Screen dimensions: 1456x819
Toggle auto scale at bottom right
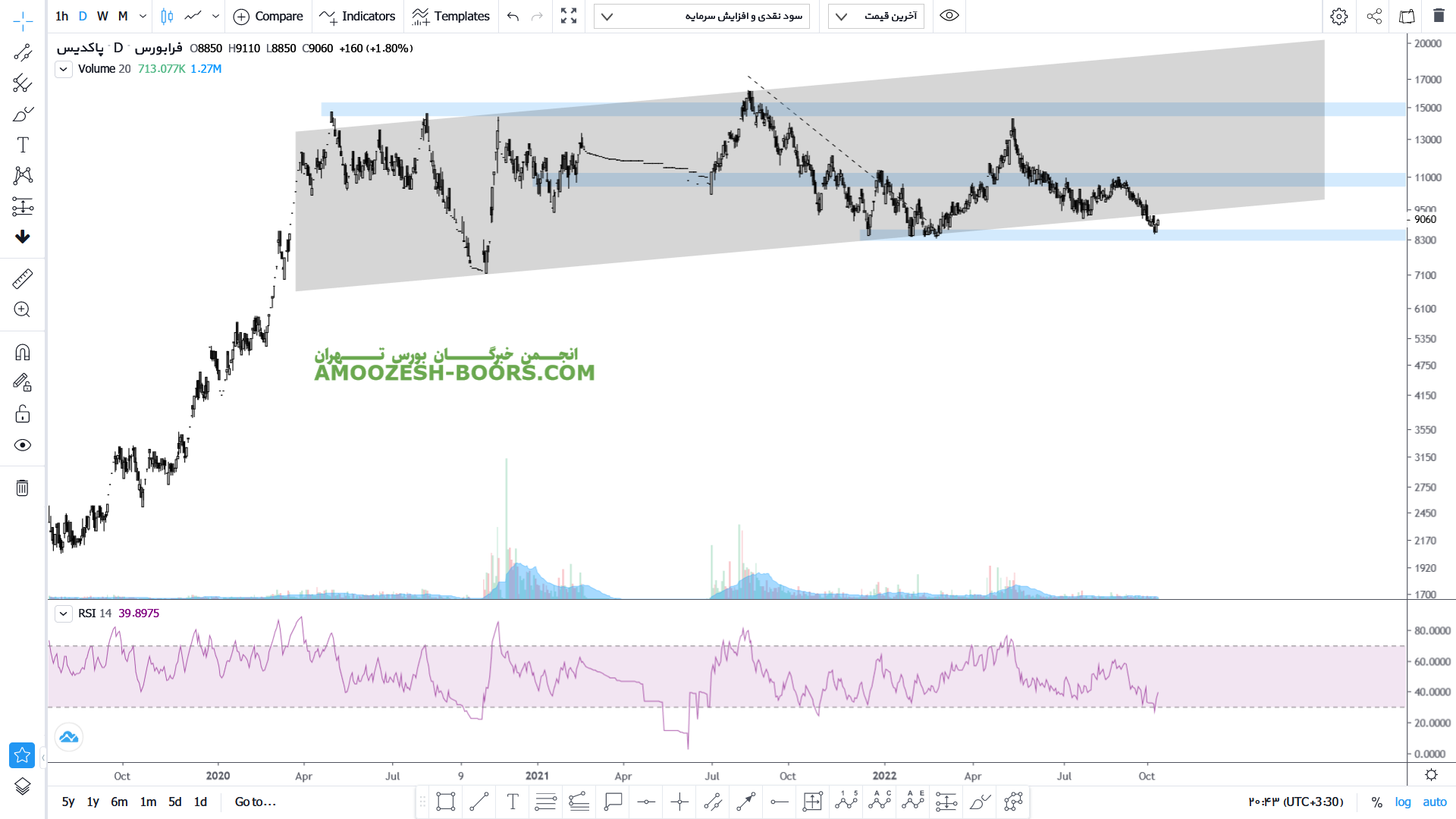(x=1435, y=802)
